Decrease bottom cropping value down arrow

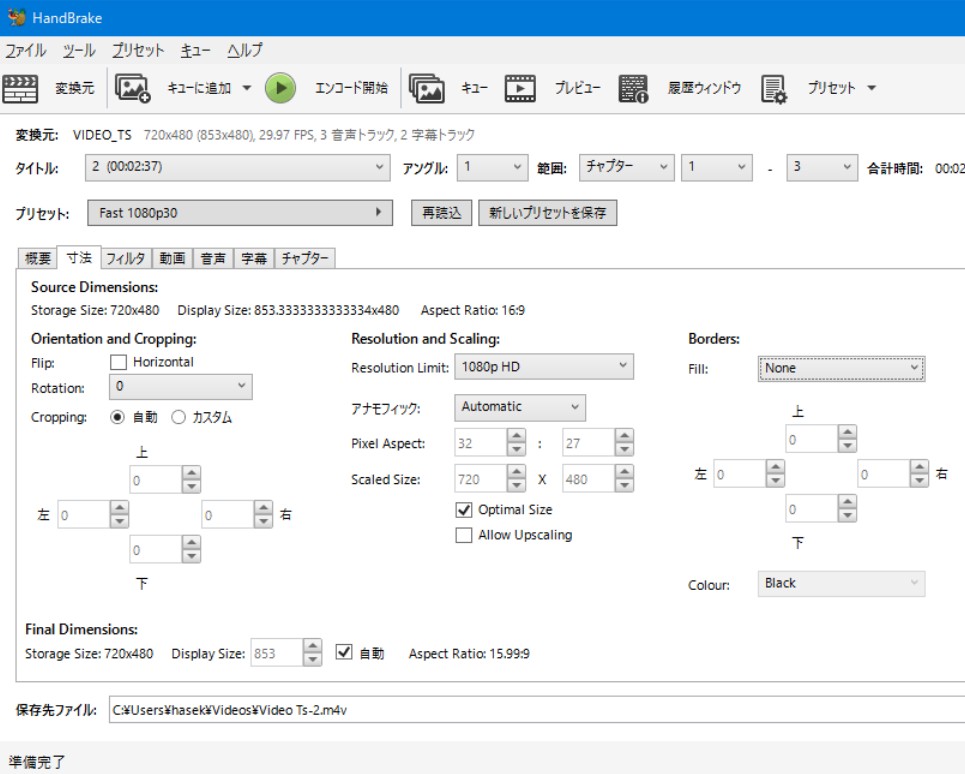click(191, 556)
